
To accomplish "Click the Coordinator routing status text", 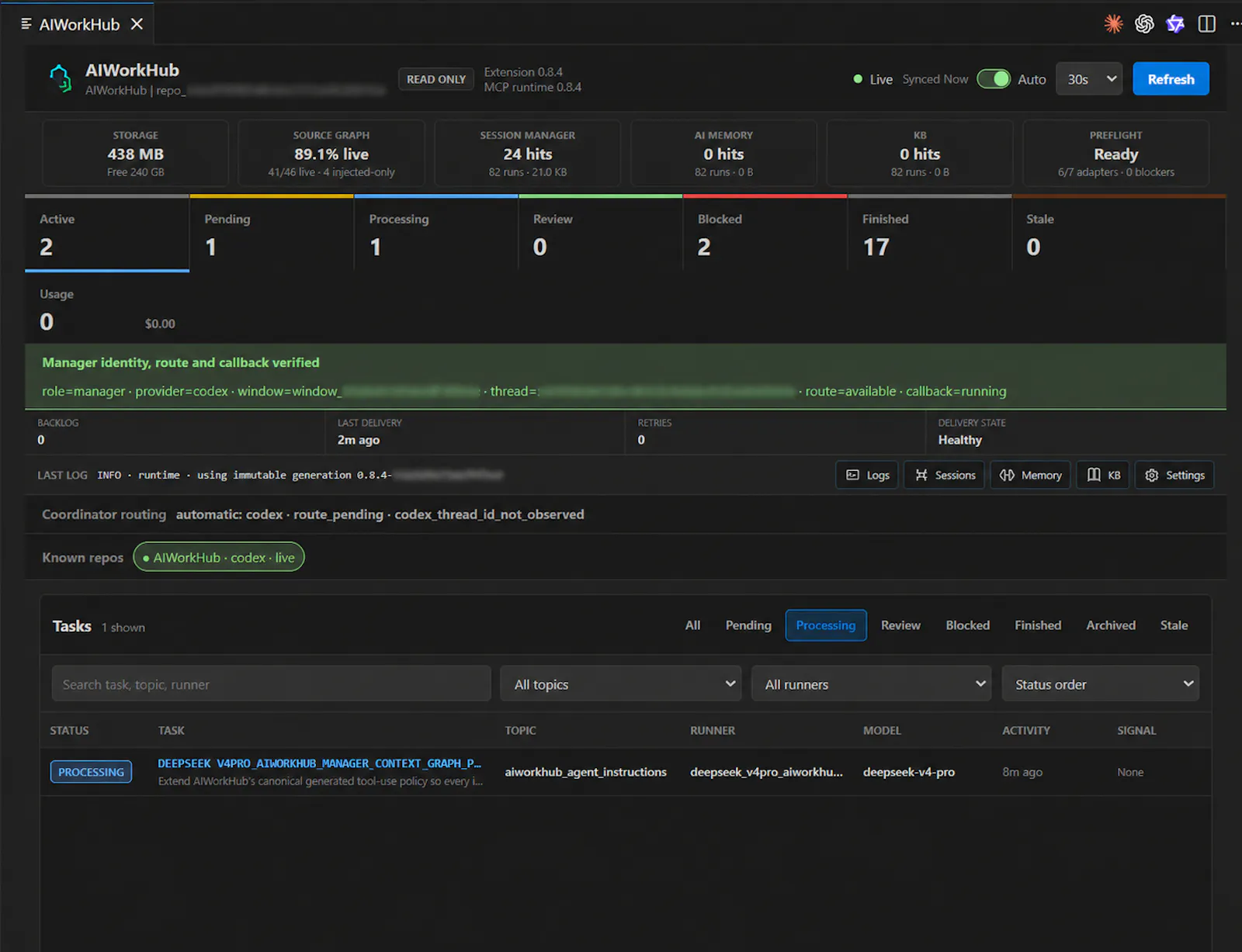I will point(380,514).
